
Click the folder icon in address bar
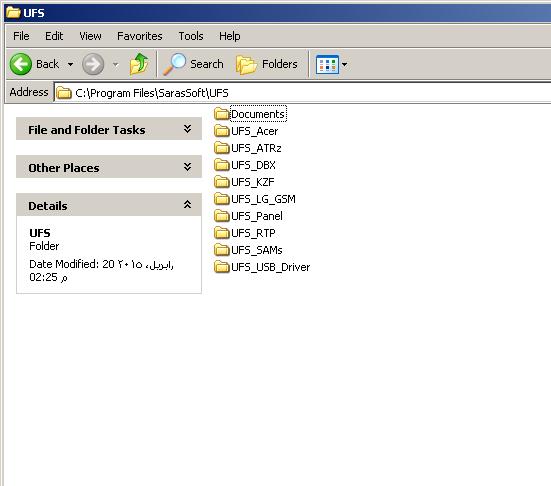click(64, 93)
